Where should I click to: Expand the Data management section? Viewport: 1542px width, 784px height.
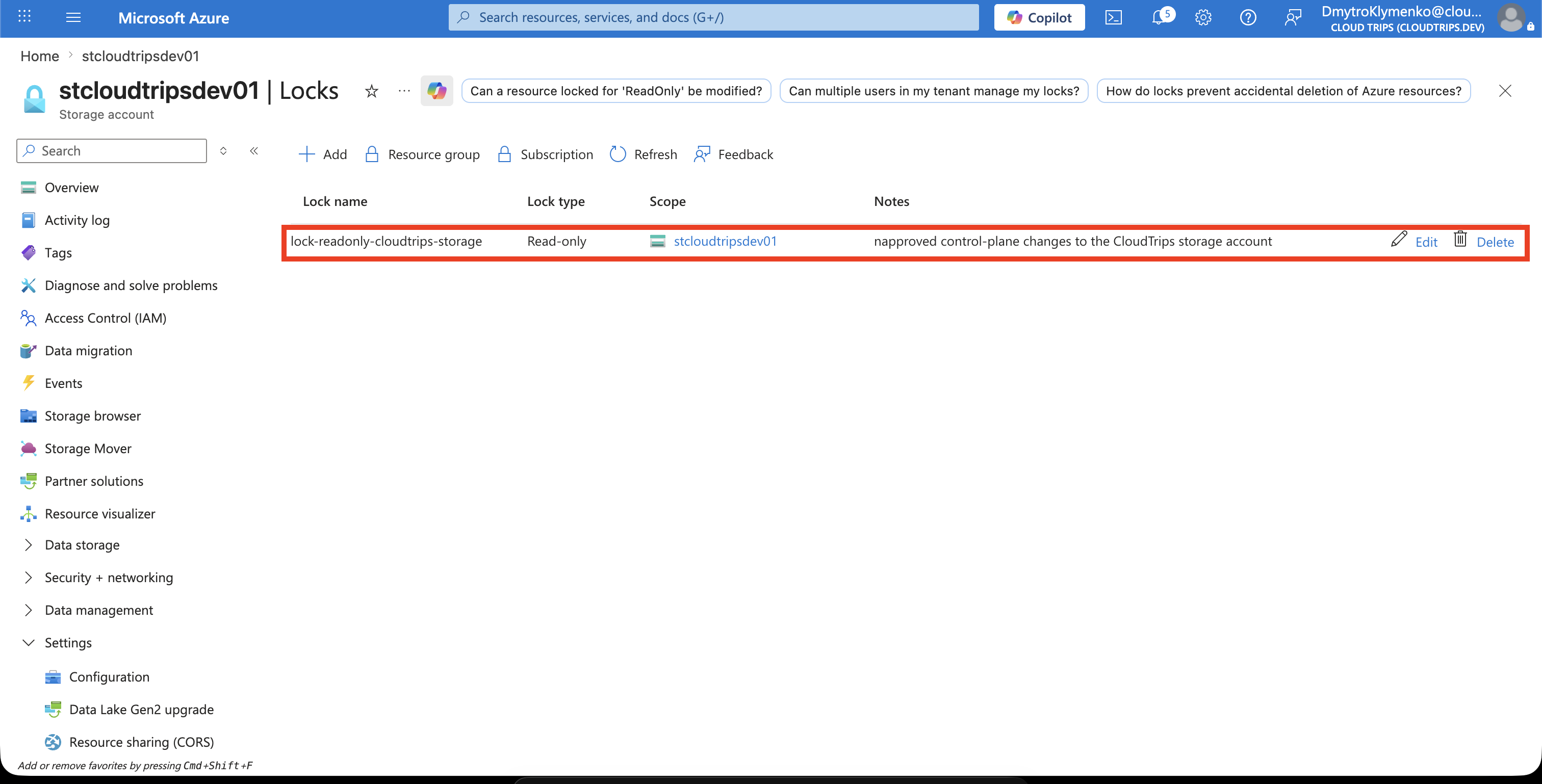pos(28,610)
